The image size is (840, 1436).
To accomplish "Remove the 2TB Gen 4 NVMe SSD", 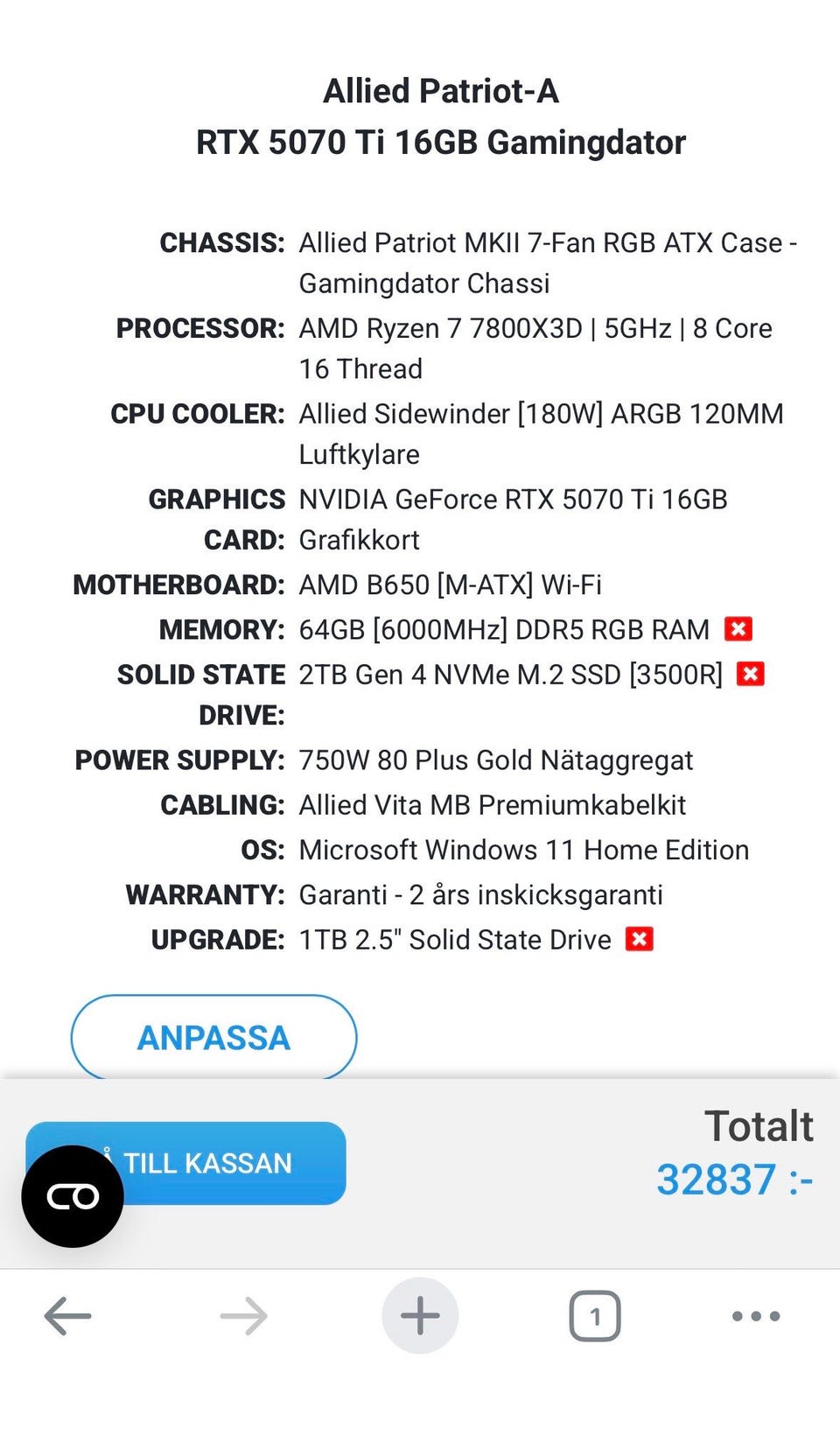I will (751, 674).
